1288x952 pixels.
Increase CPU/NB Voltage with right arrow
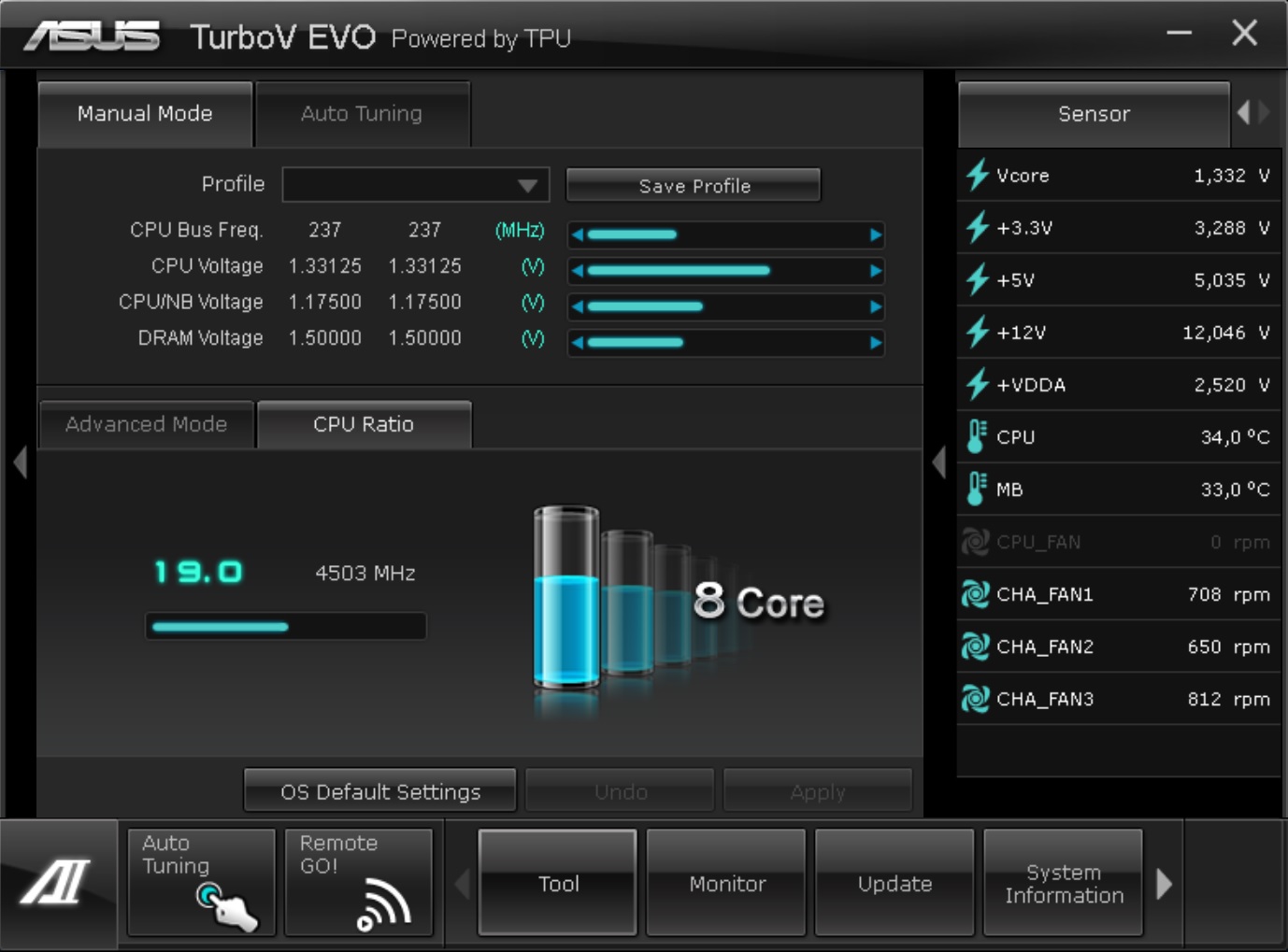click(876, 306)
